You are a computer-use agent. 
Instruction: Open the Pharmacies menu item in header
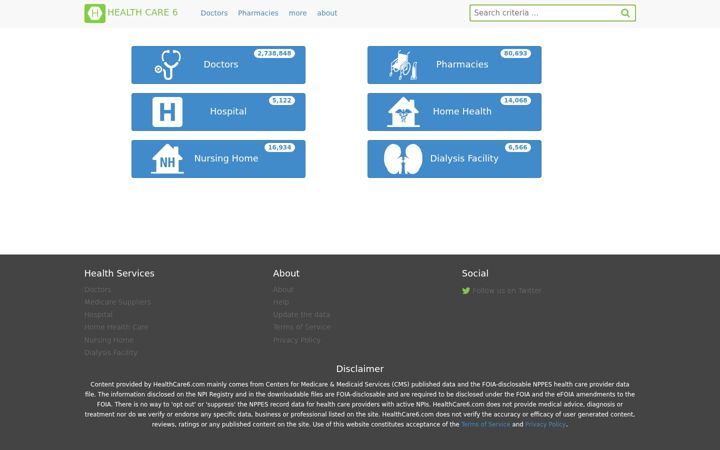click(258, 13)
